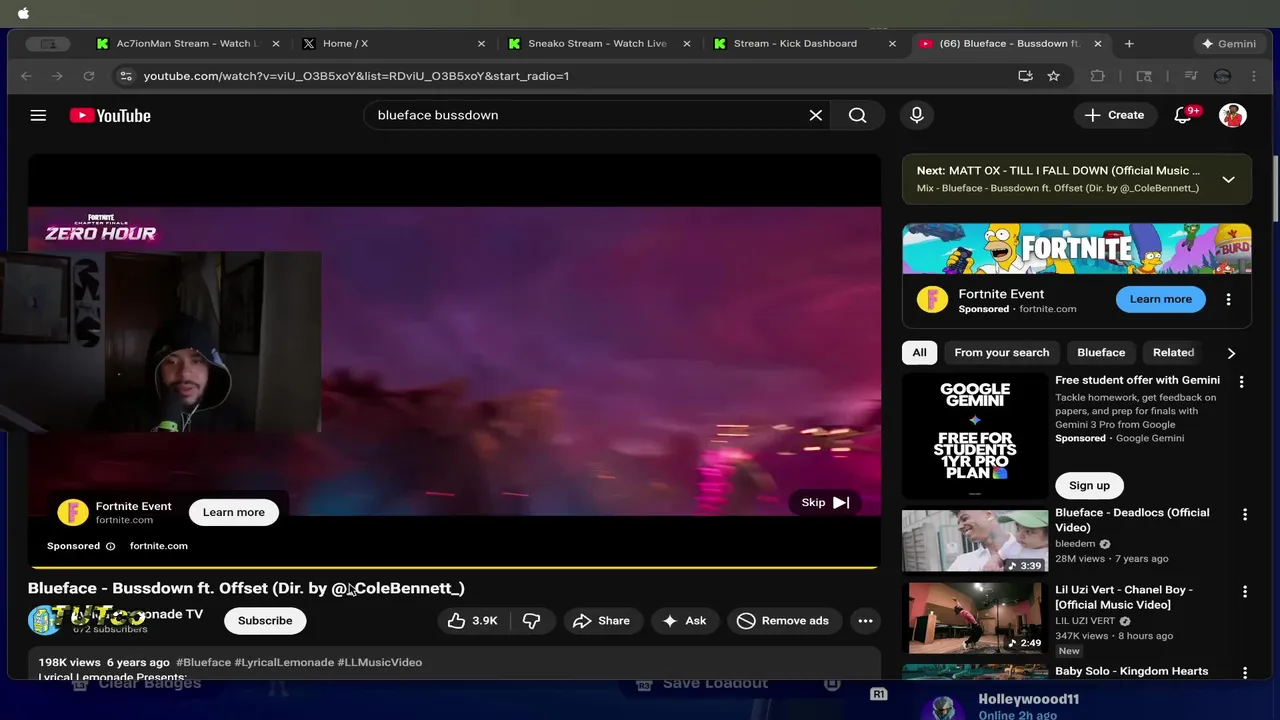Clear the search box with the X
Image resolution: width=1280 pixels, height=720 pixels.
pos(816,115)
